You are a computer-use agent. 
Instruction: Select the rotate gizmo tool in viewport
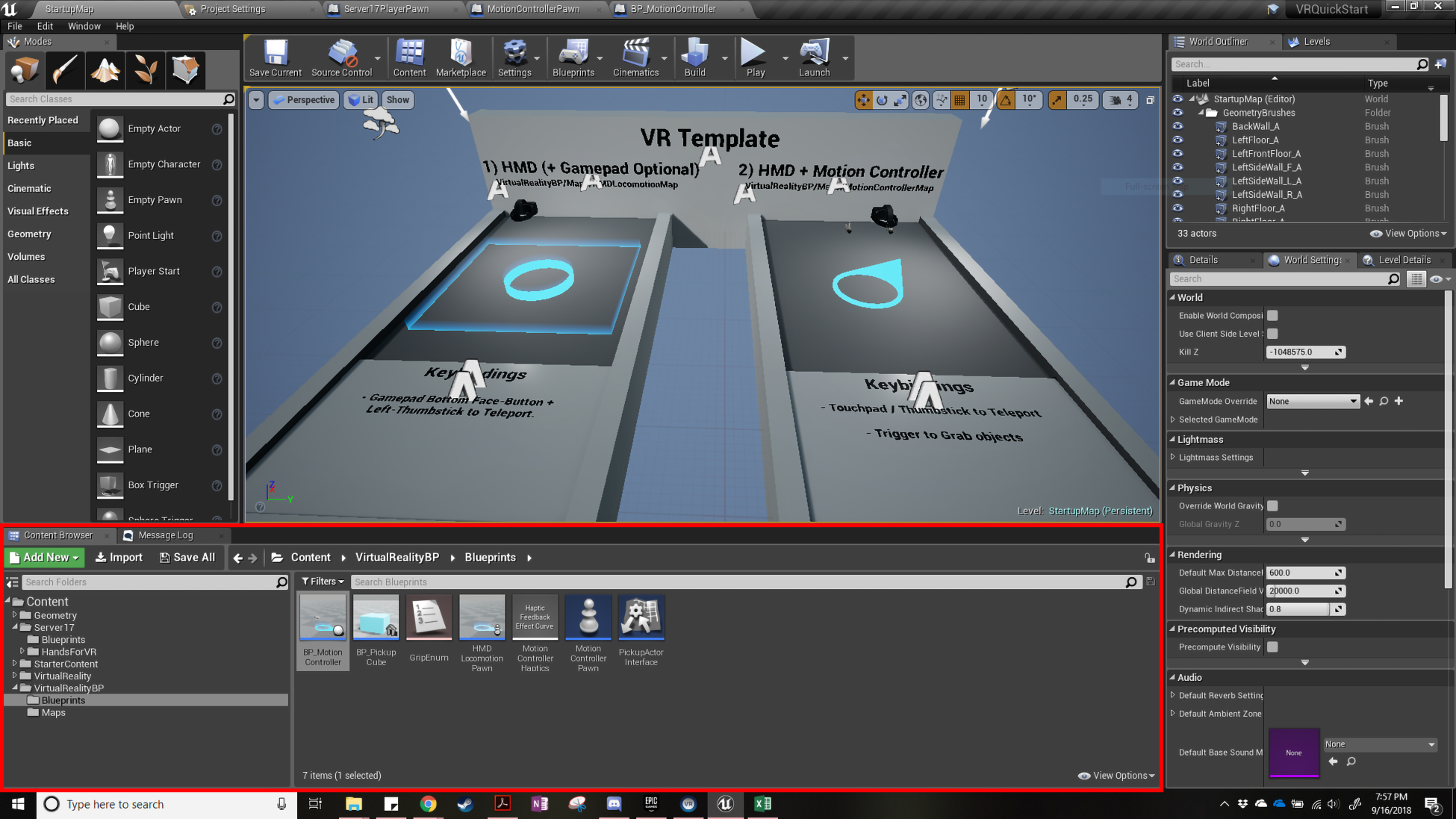pyautogui.click(x=883, y=99)
